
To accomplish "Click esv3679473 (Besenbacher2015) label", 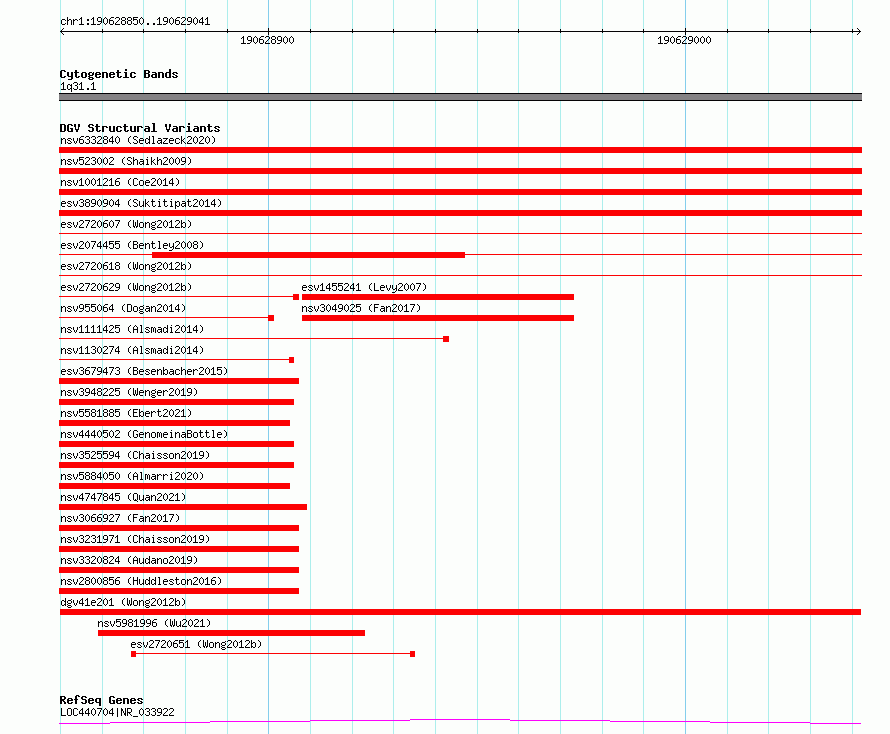I will (x=144, y=371).
